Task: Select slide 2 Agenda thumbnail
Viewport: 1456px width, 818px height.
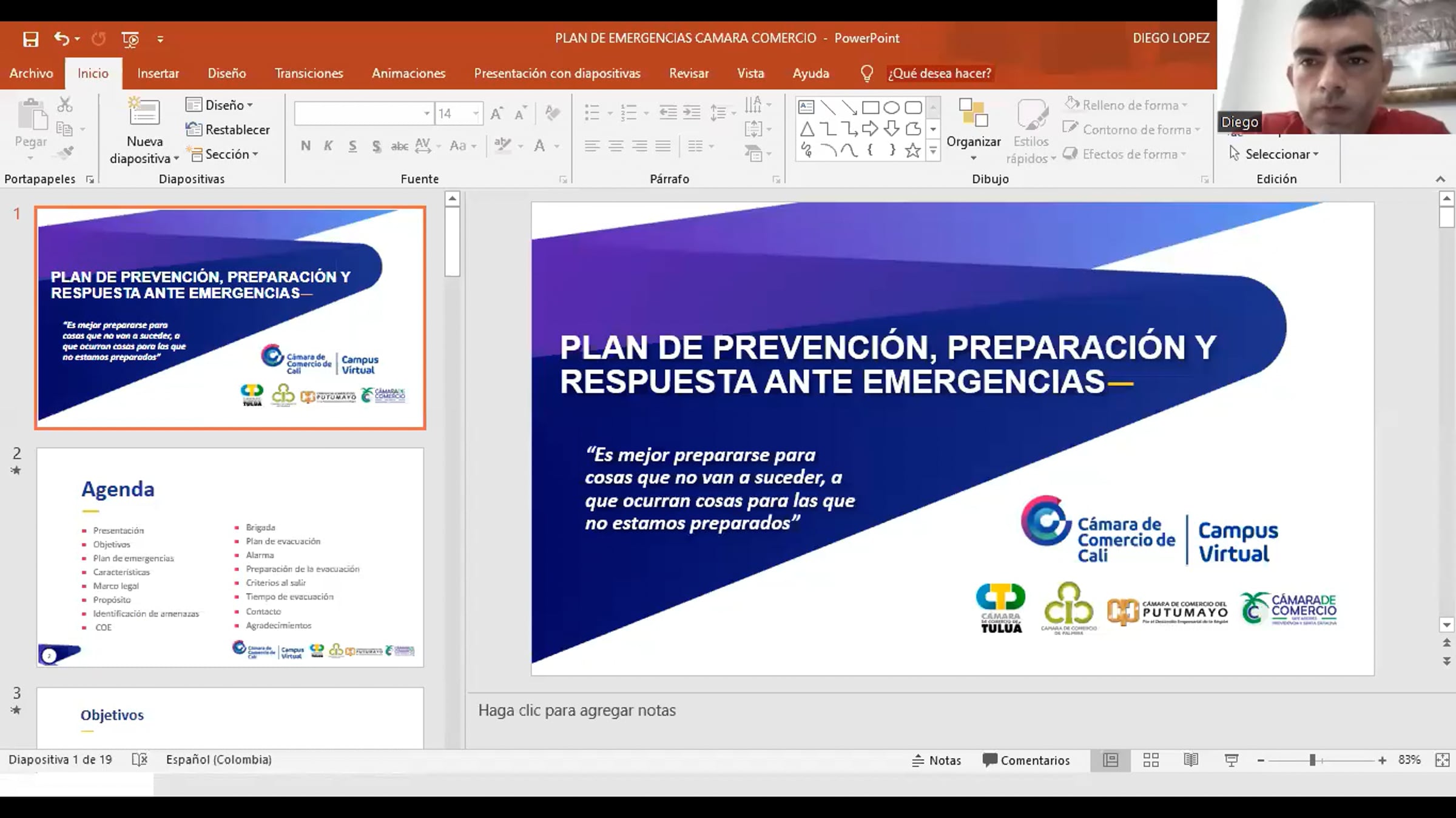Action: tap(230, 557)
